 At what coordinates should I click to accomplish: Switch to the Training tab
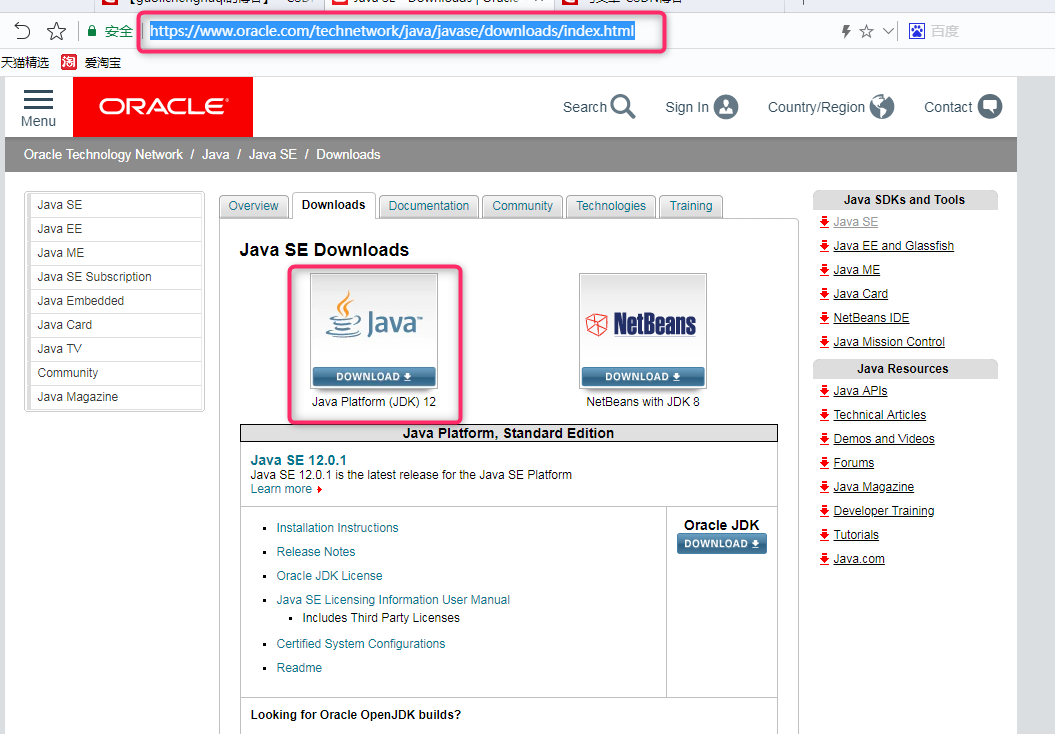pyautogui.click(x=691, y=206)
